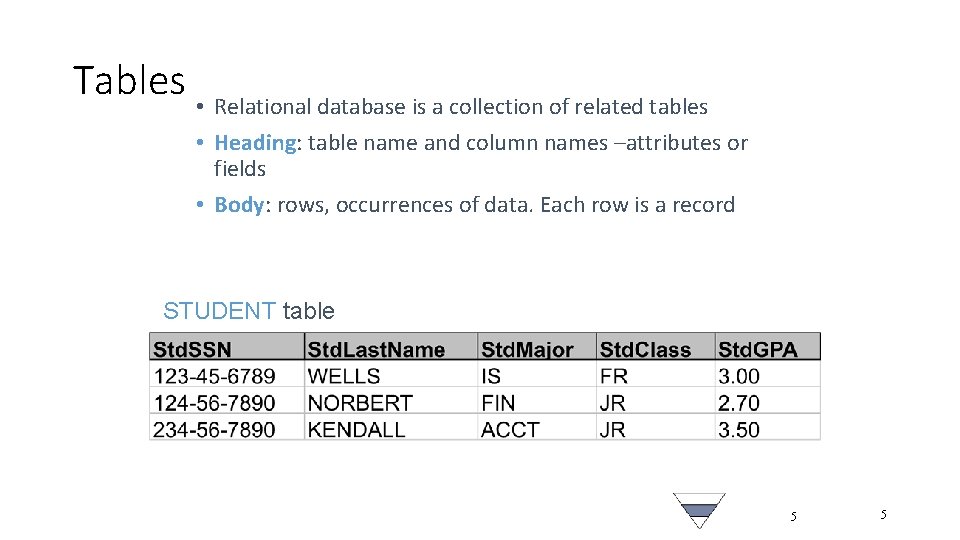Image resolution: width=960 pixels, height=540 pixels.
Task: Click the StdMajor column header
Action: (x=527, y=349)
